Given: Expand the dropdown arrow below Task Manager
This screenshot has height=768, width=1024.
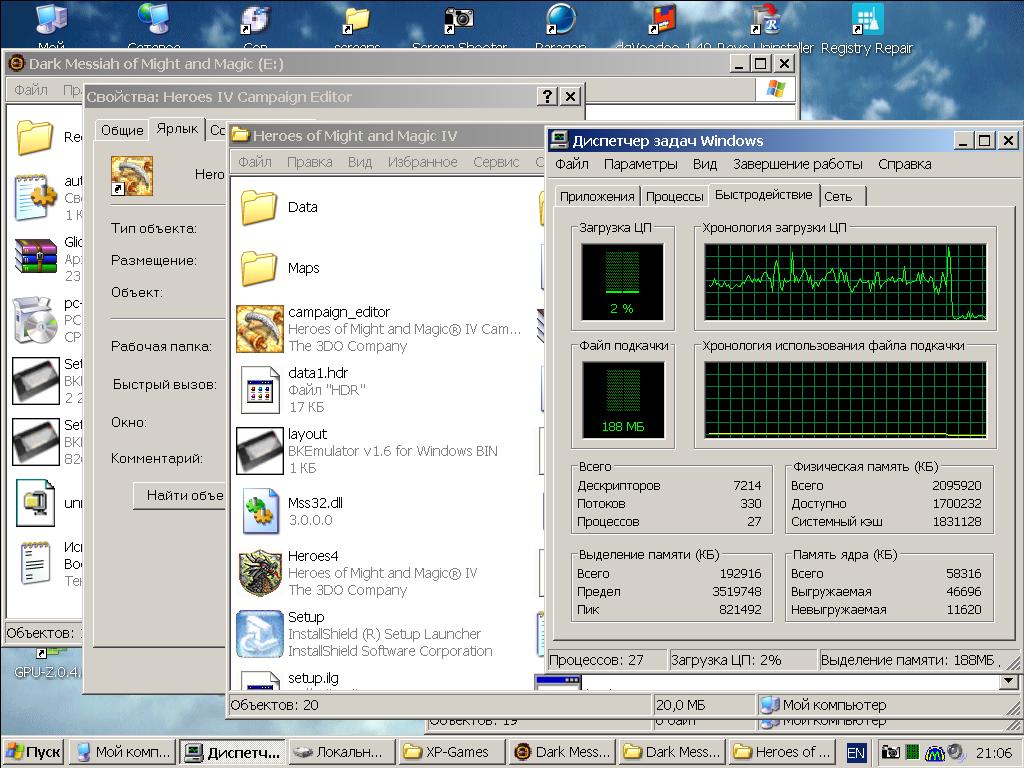Looking at the screenshot, I should click(1008, 682).
